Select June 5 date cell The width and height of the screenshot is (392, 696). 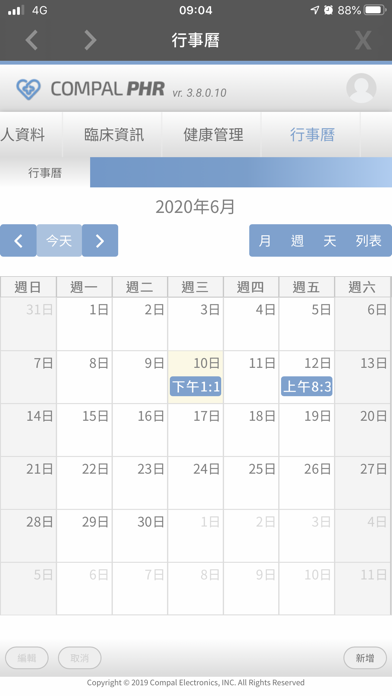pos(307,324)
